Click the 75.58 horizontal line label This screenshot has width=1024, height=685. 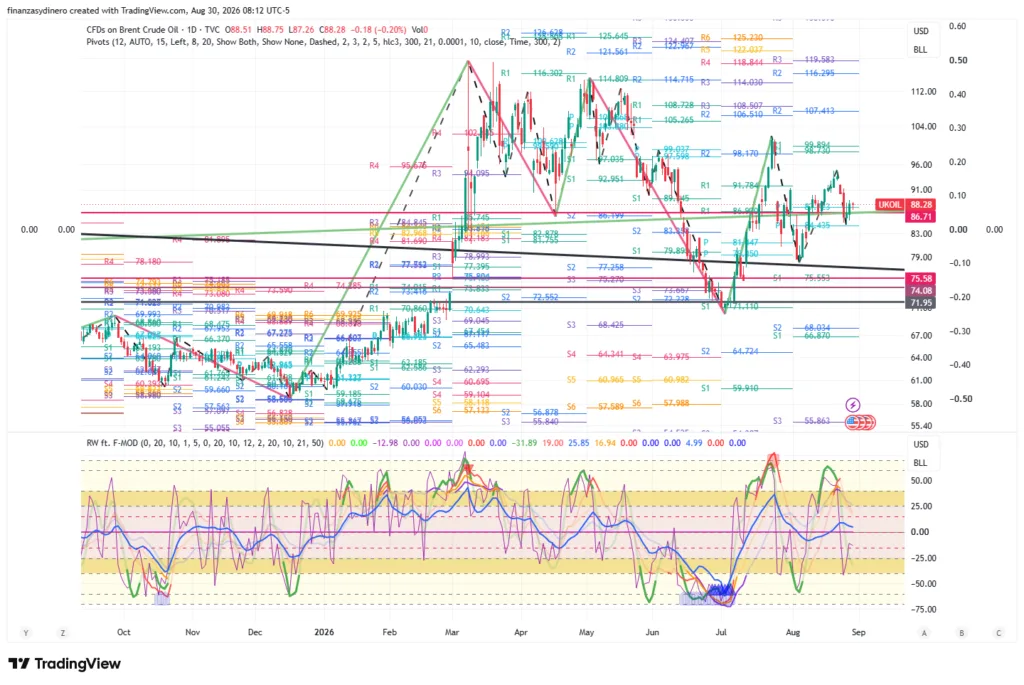click(x=921, y=279)
